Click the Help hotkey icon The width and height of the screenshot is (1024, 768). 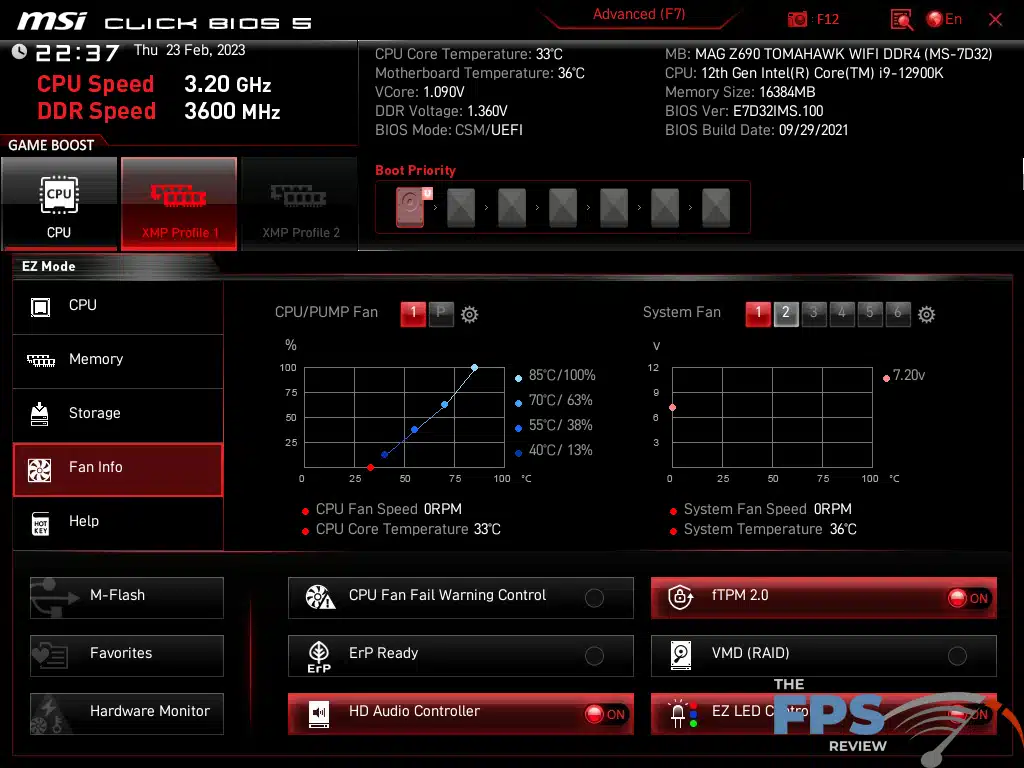(40, 524)
